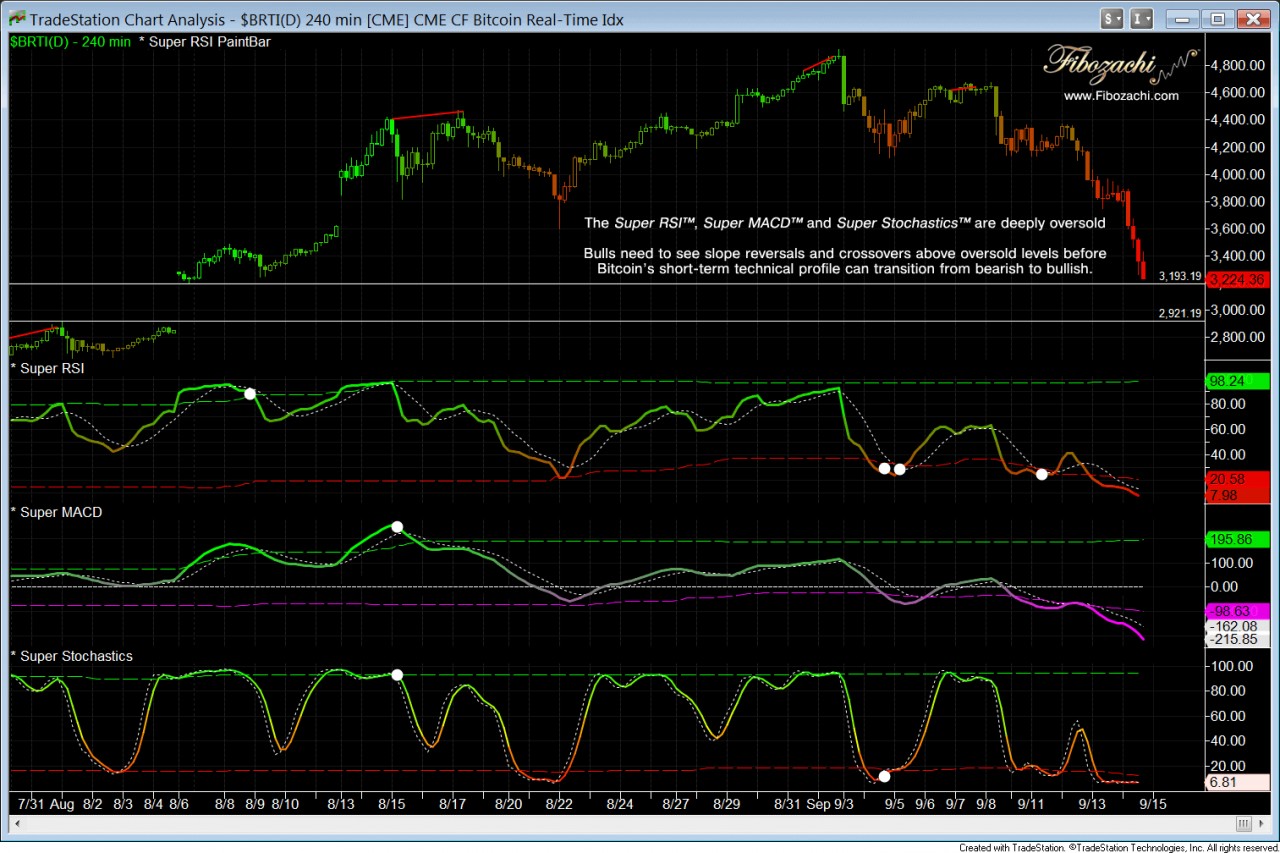Click the 8/22 date label on time axis

tap(558, 803)
